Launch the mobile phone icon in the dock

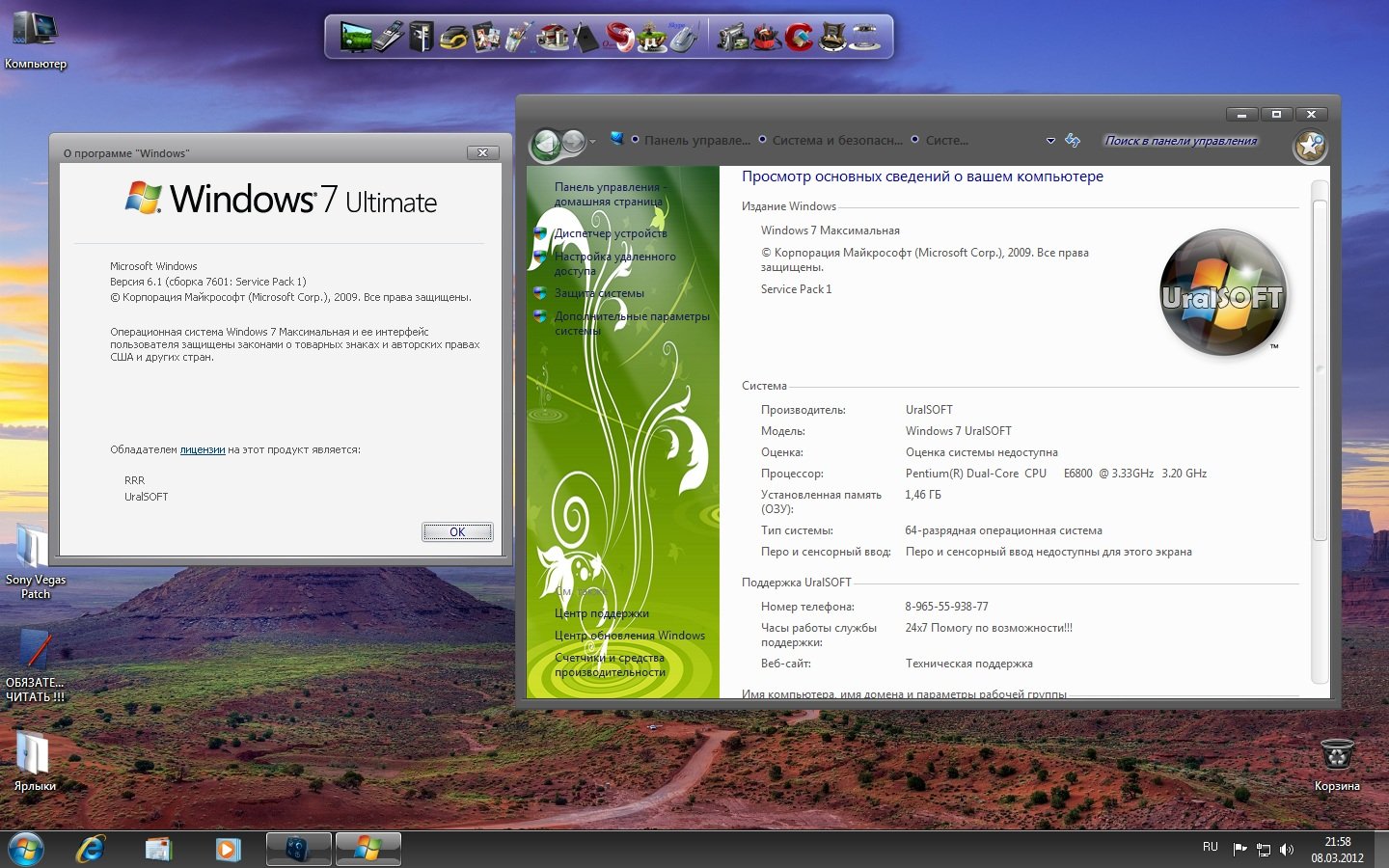tap(389, 37)
